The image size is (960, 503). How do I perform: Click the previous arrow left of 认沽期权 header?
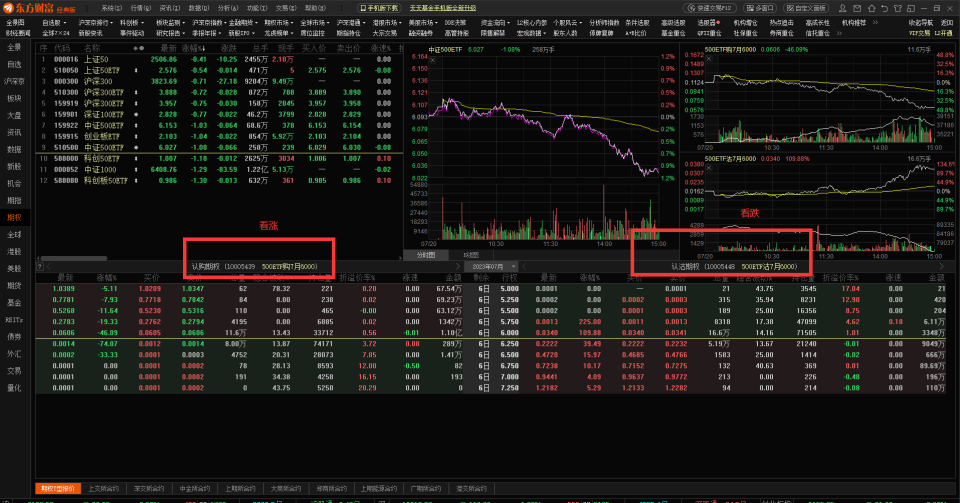tap(524, 266)
